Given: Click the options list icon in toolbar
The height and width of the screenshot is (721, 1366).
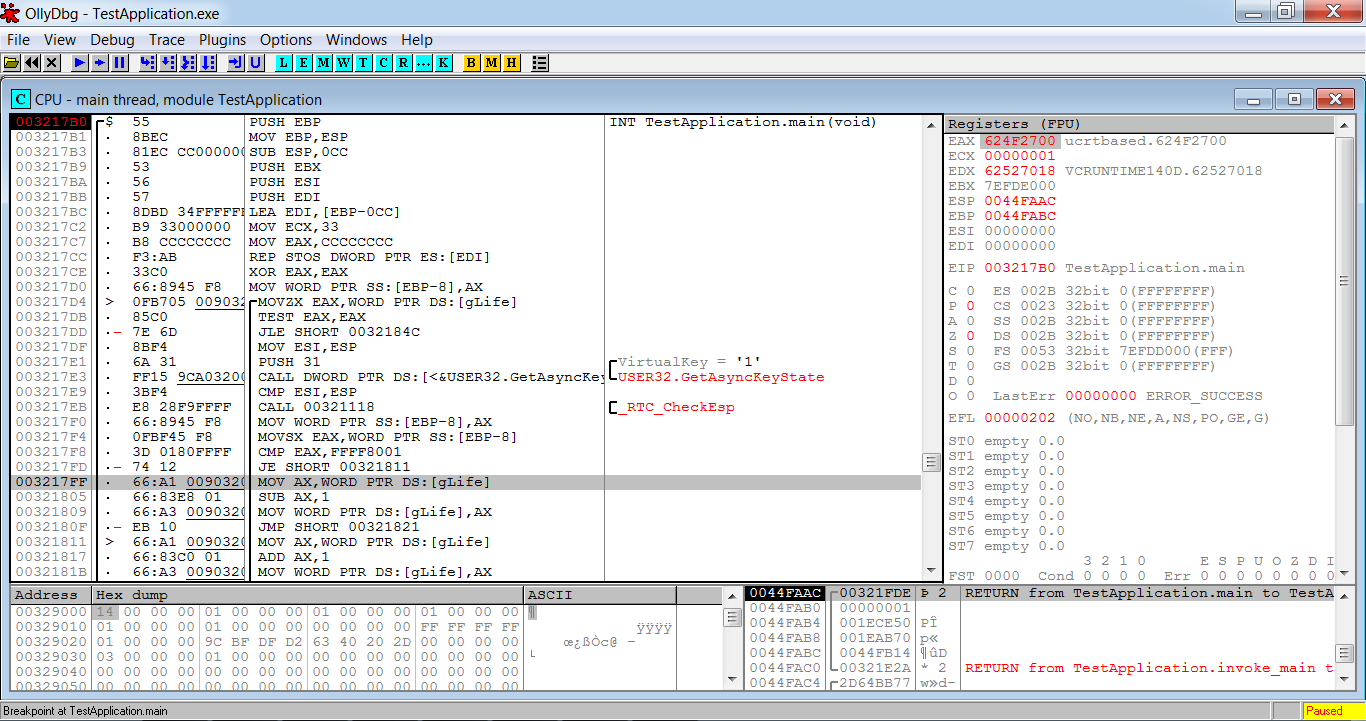Looking at the screenshot, I should (x=540, y=63).
